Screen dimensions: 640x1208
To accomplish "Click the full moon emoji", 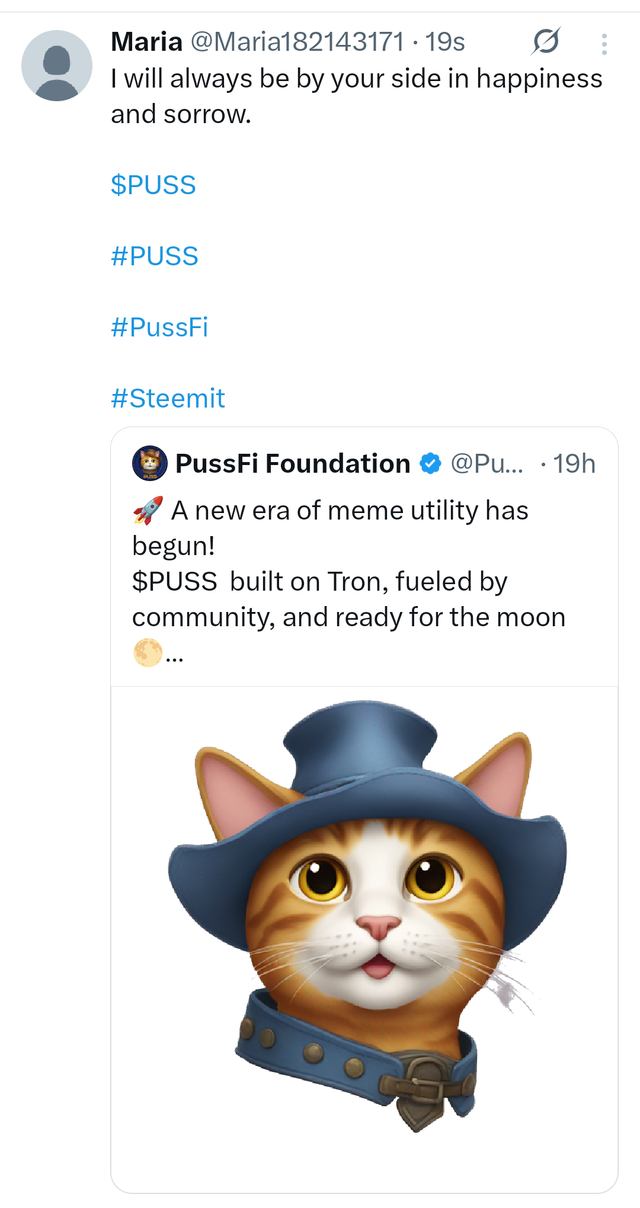I will pyautogui.click(x=147, y=654).
